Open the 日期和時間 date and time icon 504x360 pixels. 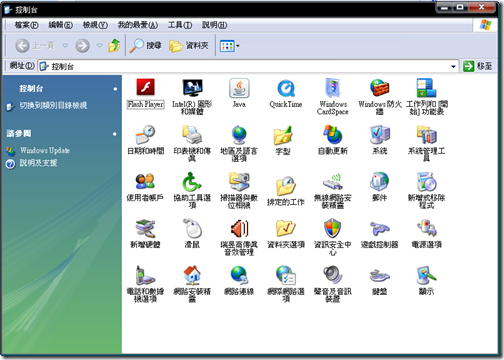[145, 135]
